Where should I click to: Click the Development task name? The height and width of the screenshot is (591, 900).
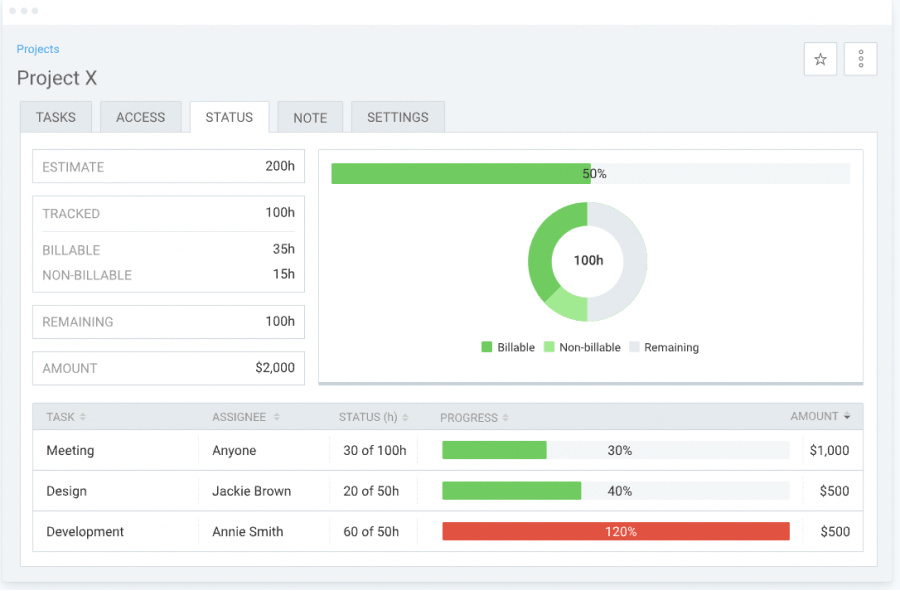pyautogui.click(x=85, y=532)
